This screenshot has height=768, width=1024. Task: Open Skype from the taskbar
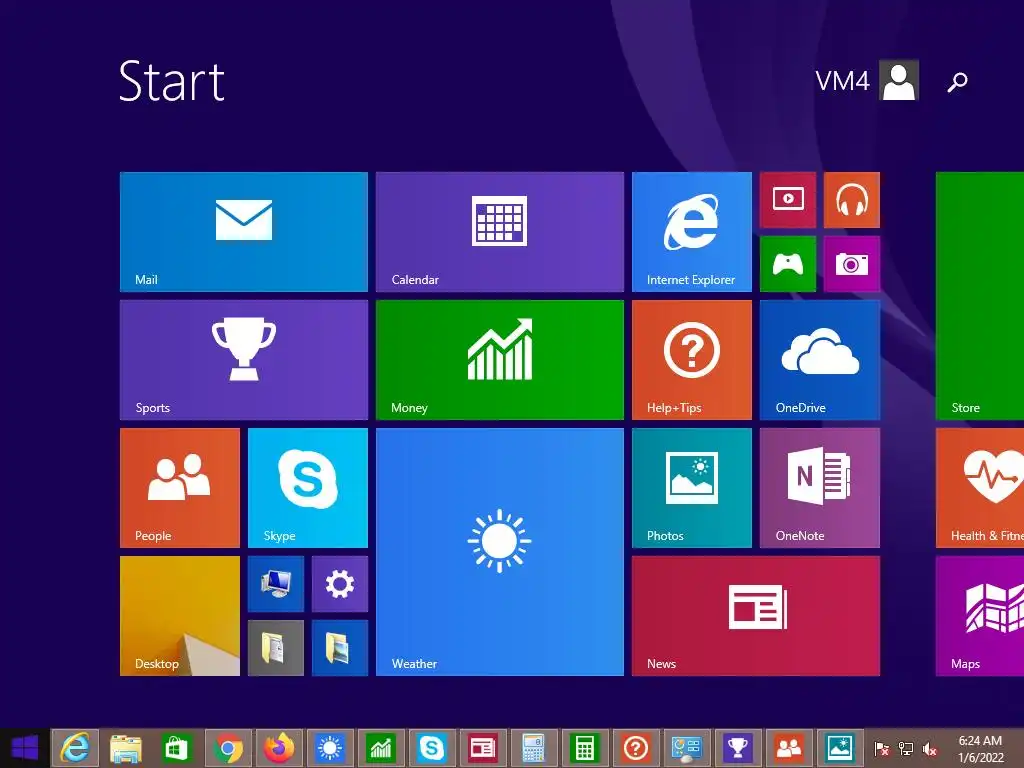(x=432, y=748)
